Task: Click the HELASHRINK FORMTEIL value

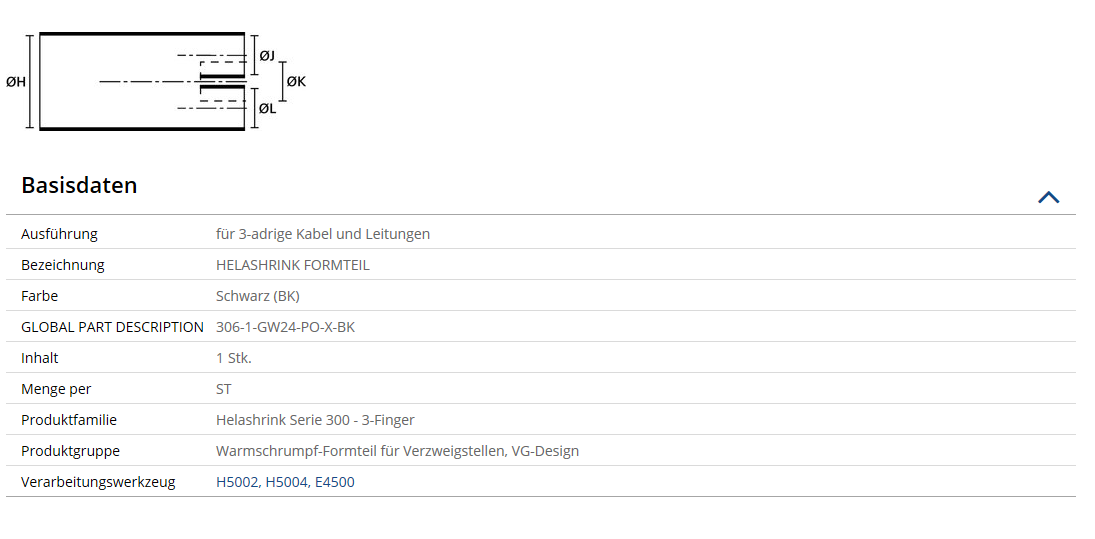Action: (293, 265)
